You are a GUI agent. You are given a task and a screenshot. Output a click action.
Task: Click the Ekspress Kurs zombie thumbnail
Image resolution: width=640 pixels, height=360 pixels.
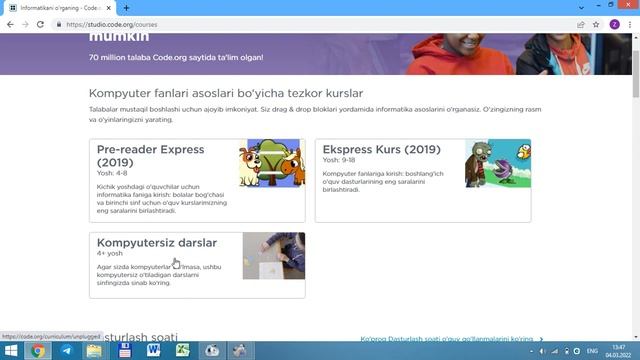coord(498,163)
